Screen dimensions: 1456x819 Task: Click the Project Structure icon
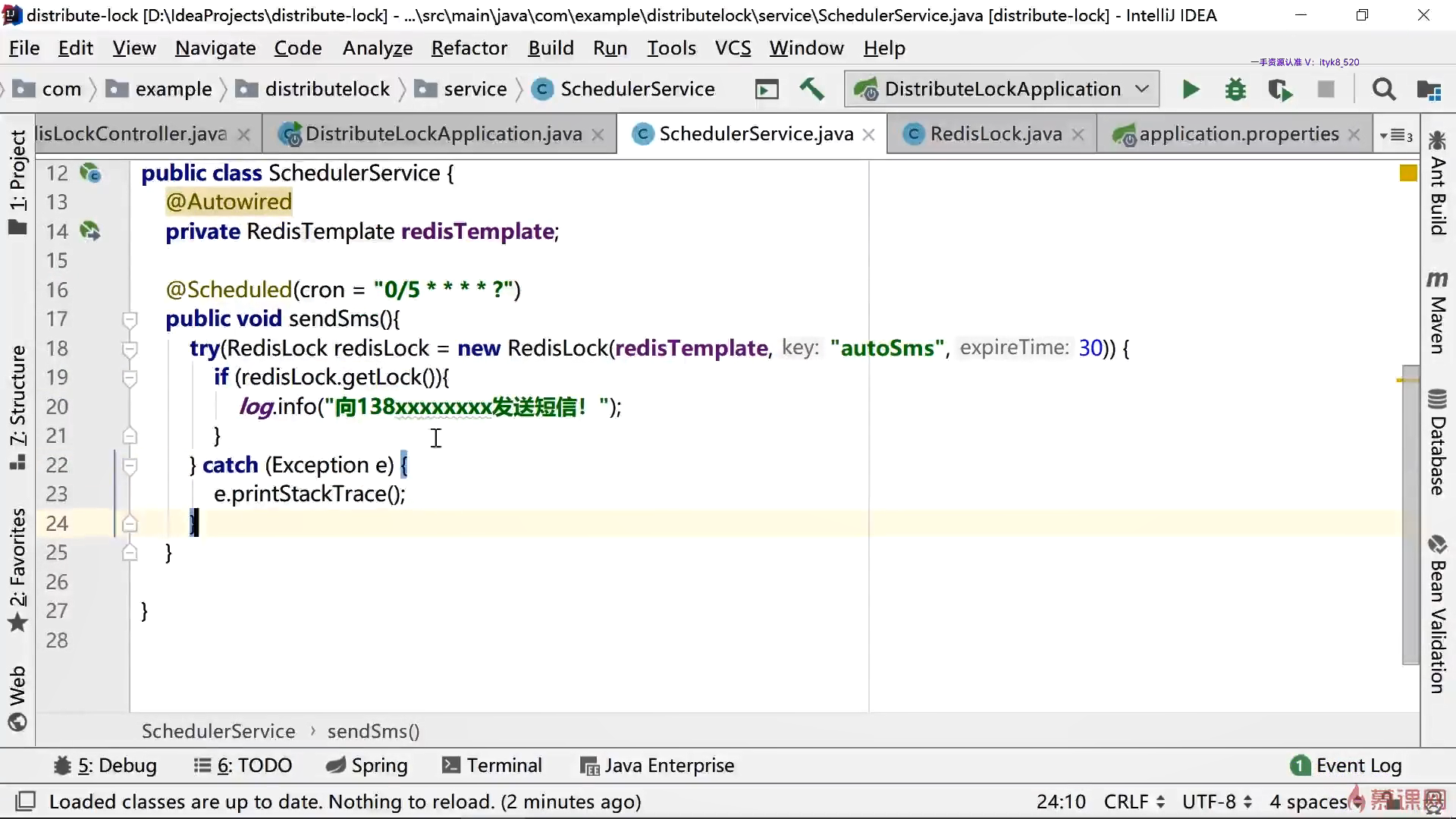(1429, 89)
